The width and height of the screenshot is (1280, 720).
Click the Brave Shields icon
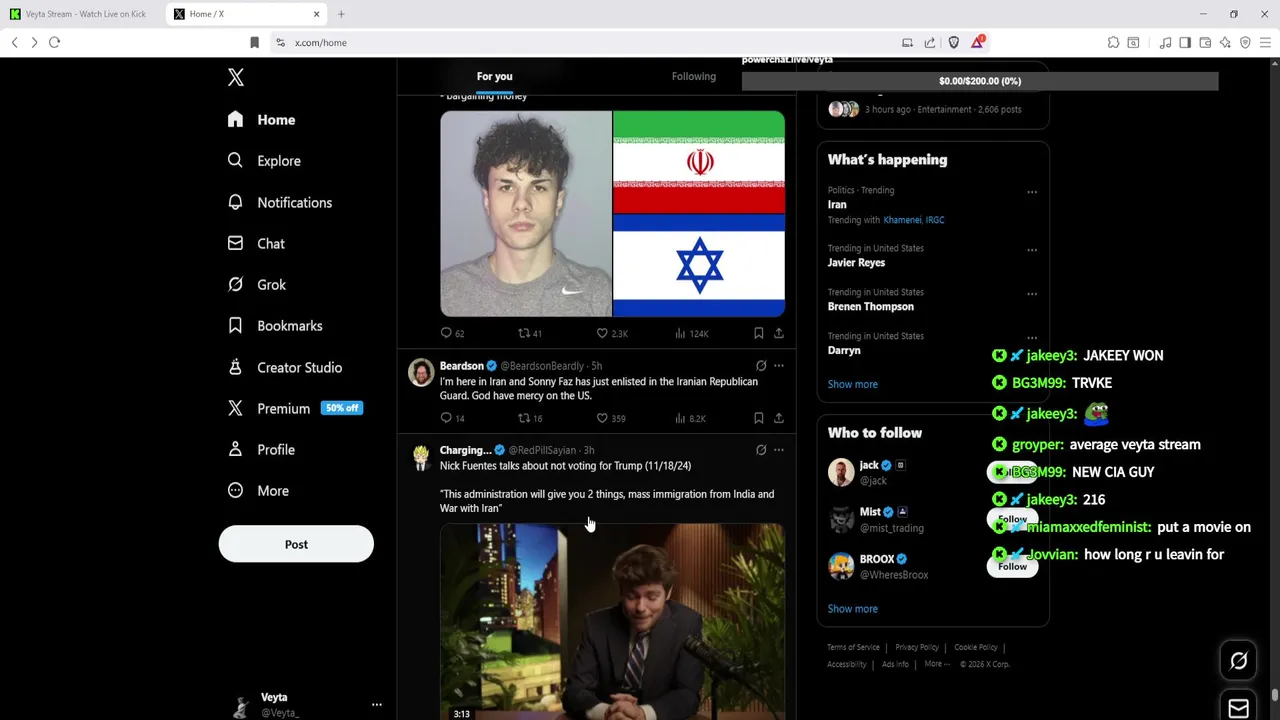(x=954, y=42)
